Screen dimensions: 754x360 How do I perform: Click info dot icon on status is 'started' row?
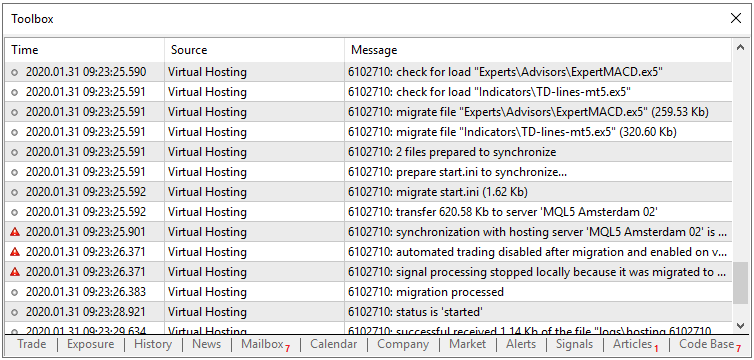15,312
